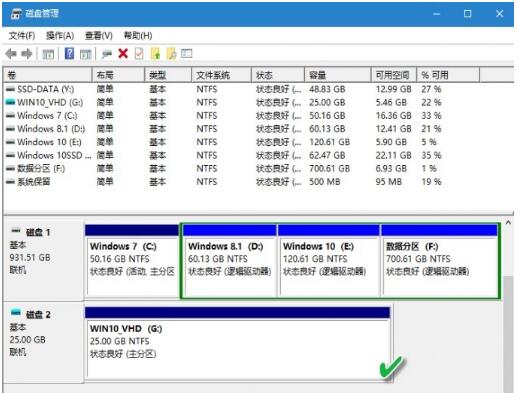Open the 操作(A) menu
517x393 pixels.
(x=60, y=35)
